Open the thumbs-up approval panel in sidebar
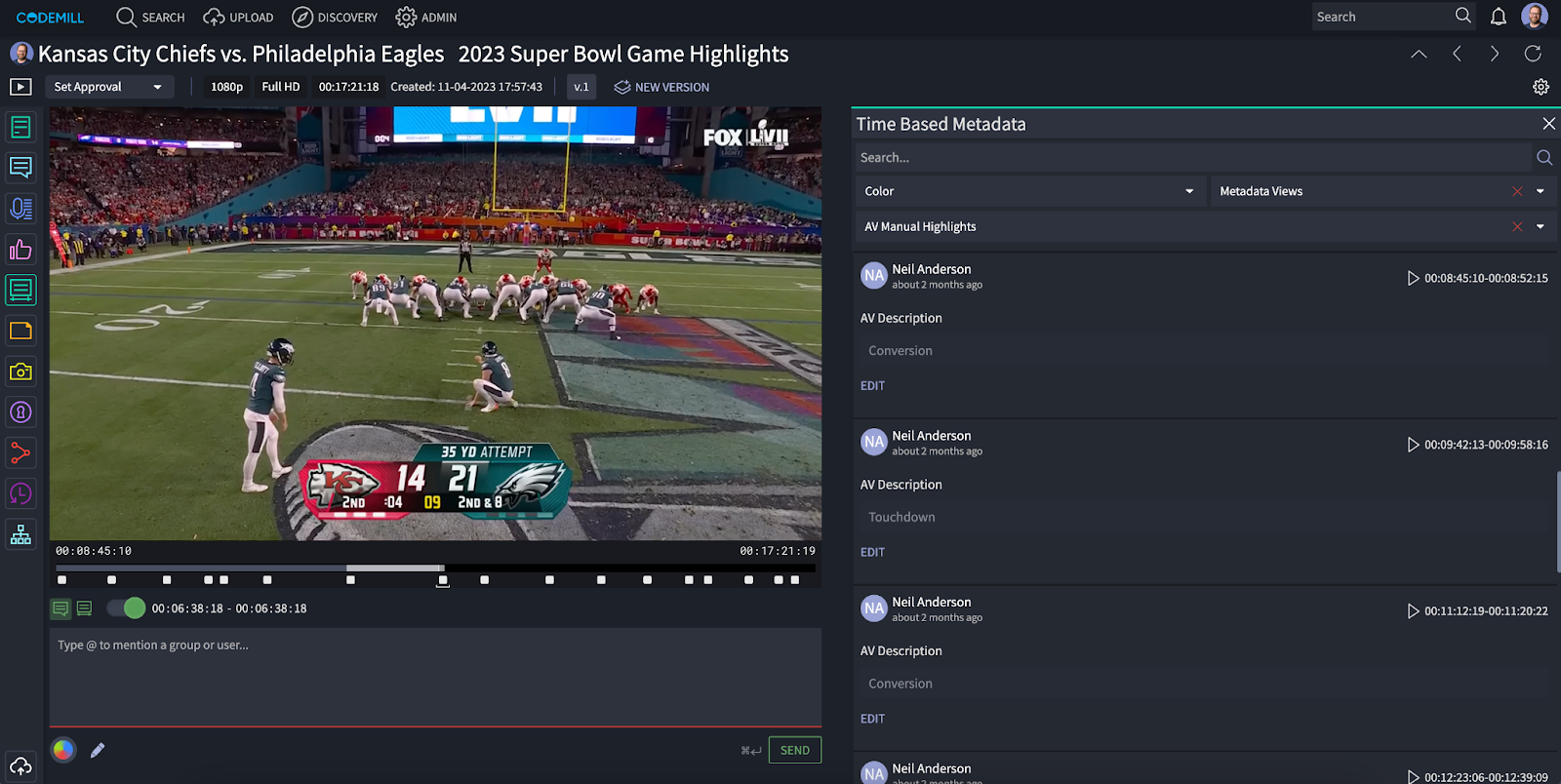Viewport: 1561px width, 784px height. coord(20,250)
